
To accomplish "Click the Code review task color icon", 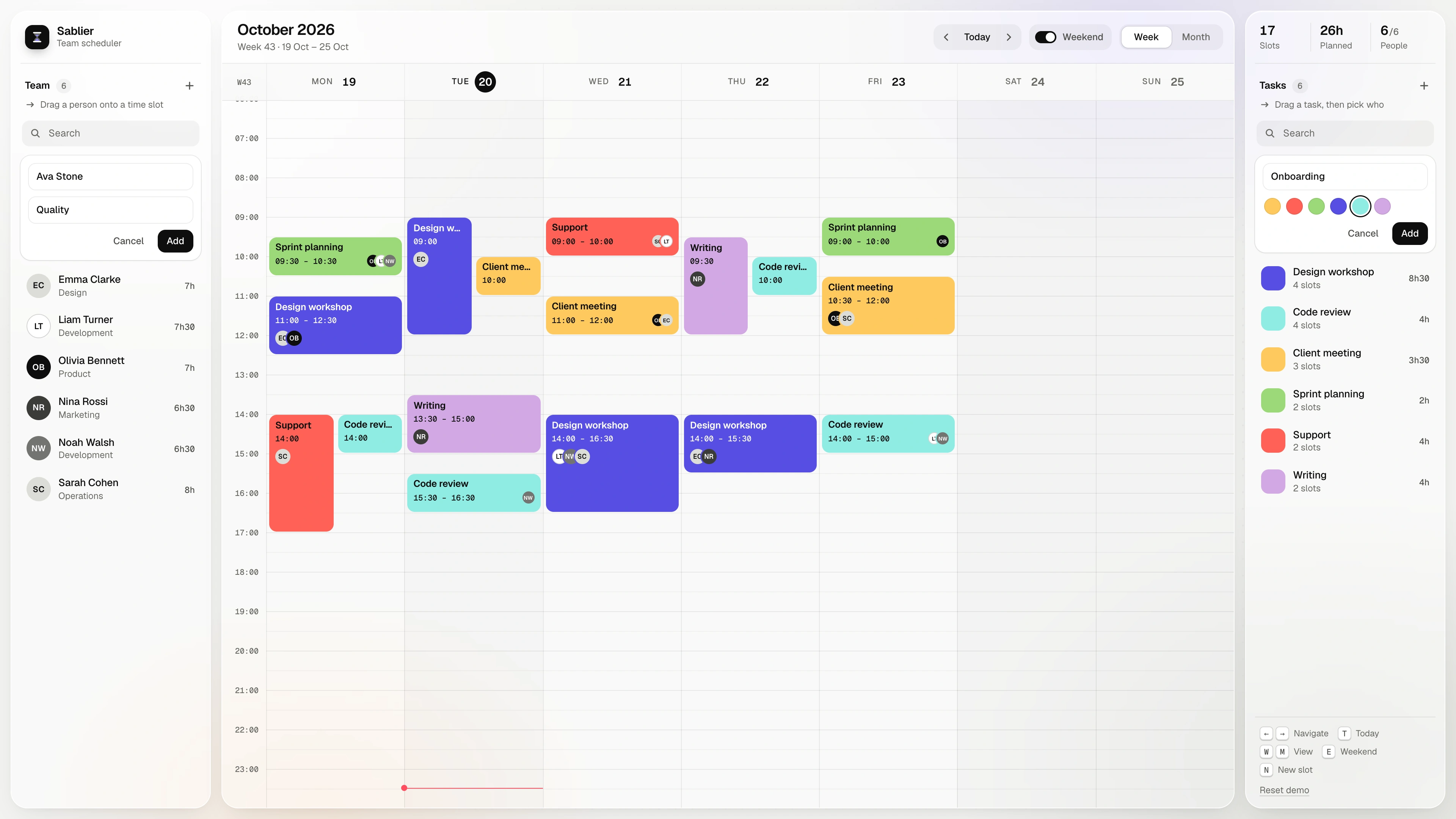I will [x=1273, y=319].
